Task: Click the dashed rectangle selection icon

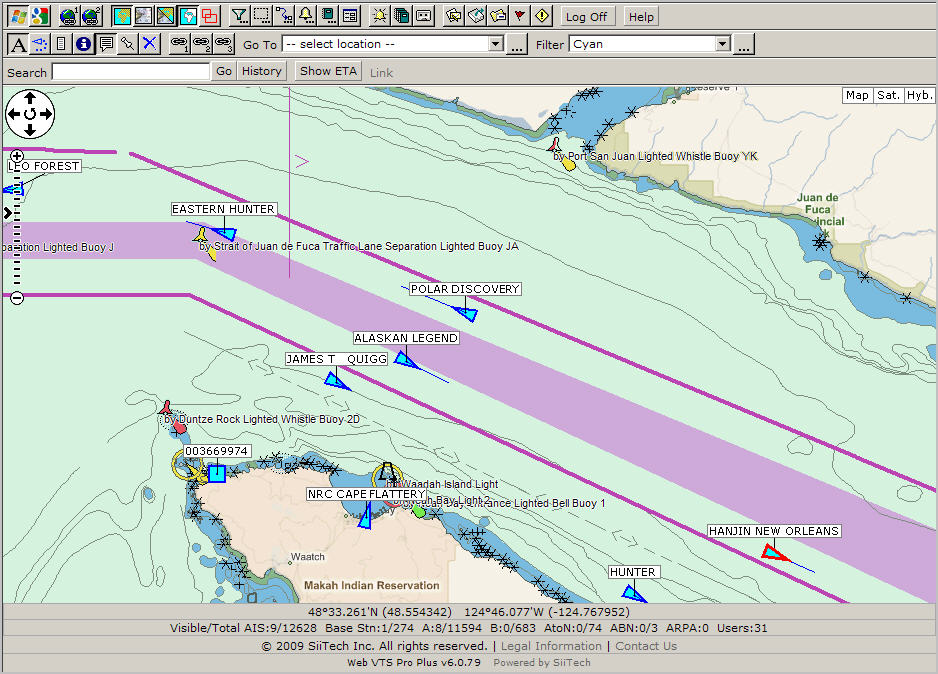Action: (261, 16)
